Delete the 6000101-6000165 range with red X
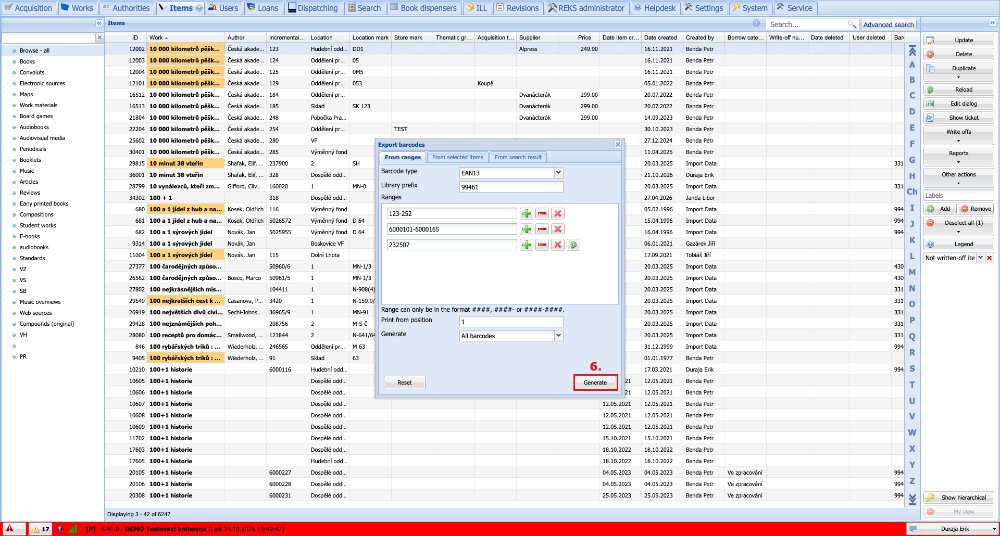 (x=557, y=229)
